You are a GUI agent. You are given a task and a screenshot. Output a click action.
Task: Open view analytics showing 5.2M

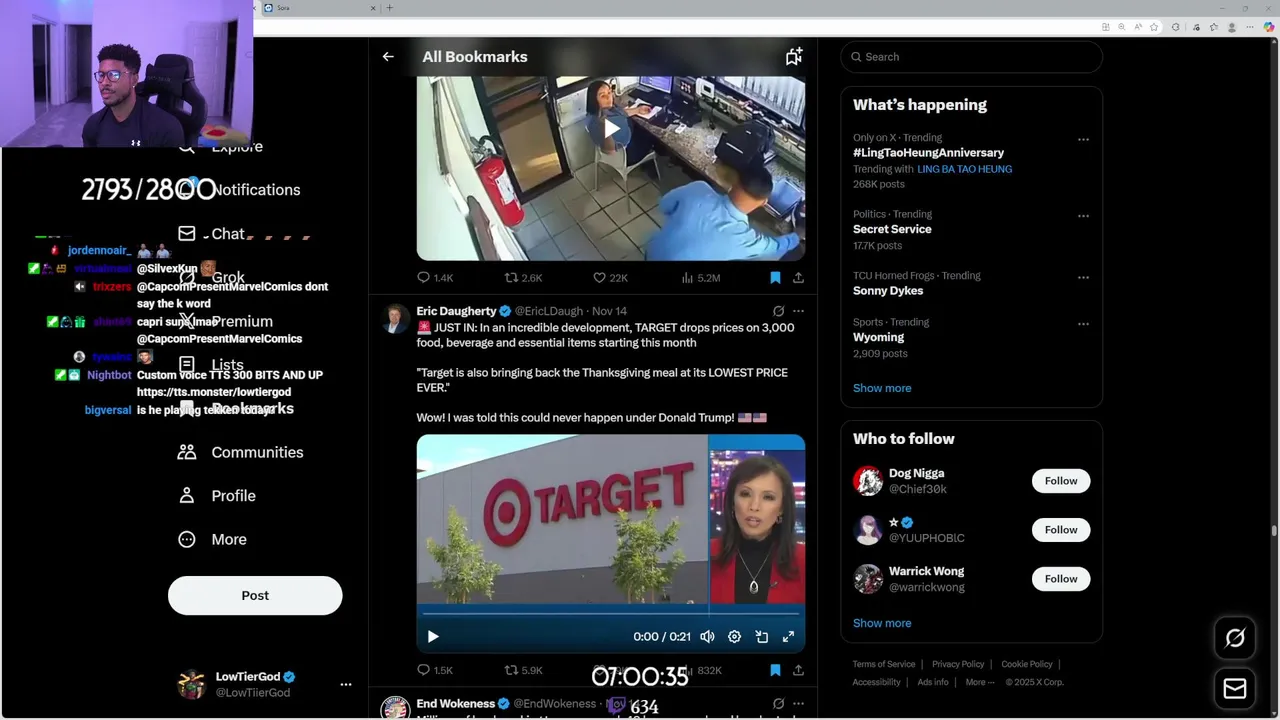[x=700, y=278]
